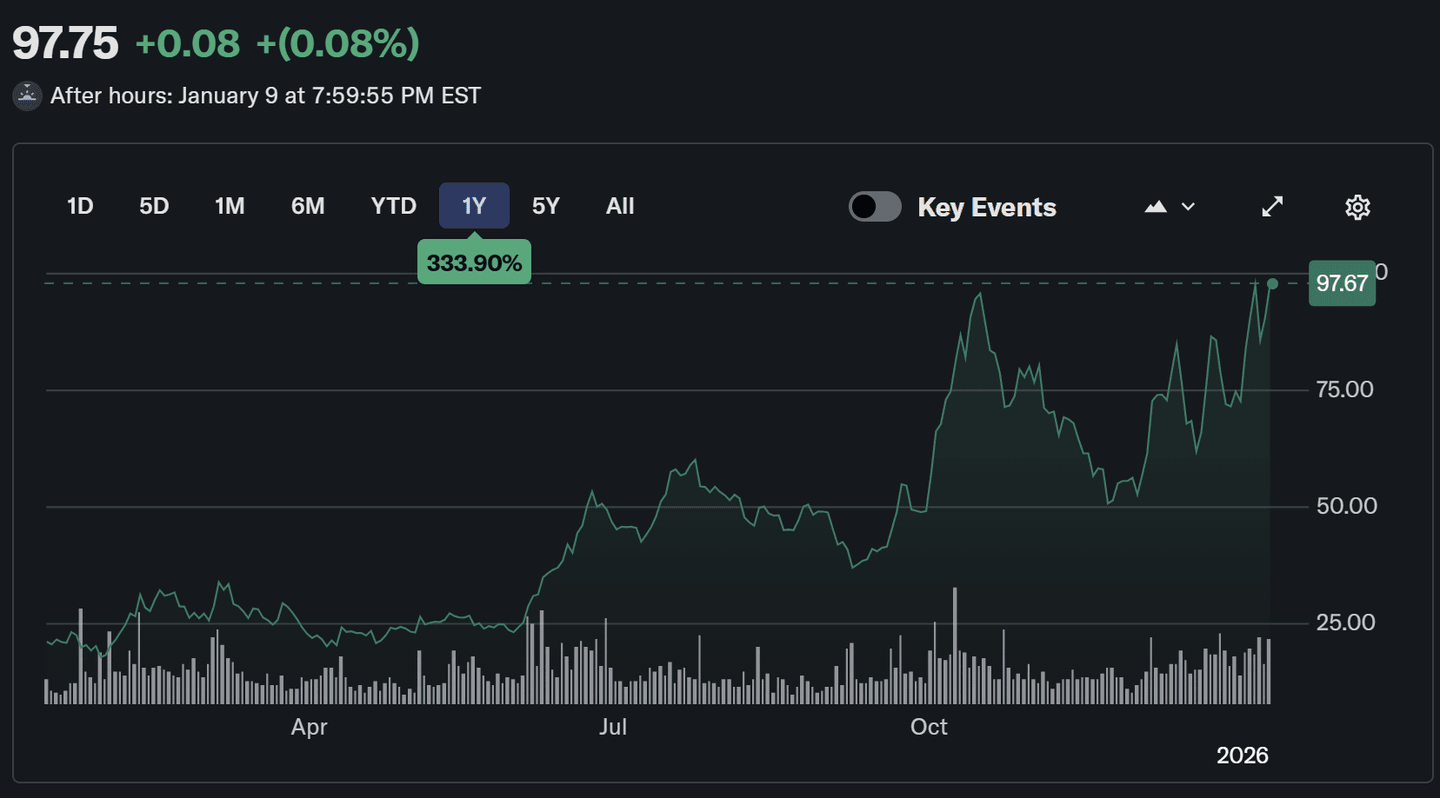The height and width of the screenshot is (798, 1440).
Task: Select the 1D time range
Action: [80, 206]
